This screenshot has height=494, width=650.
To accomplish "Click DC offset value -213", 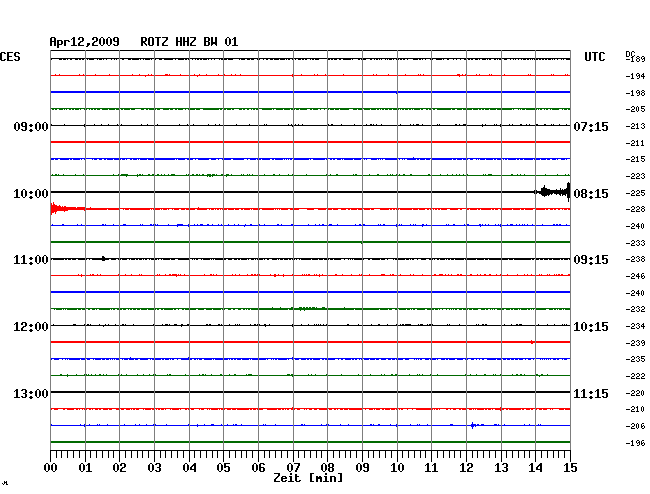I will pos(635,126).
